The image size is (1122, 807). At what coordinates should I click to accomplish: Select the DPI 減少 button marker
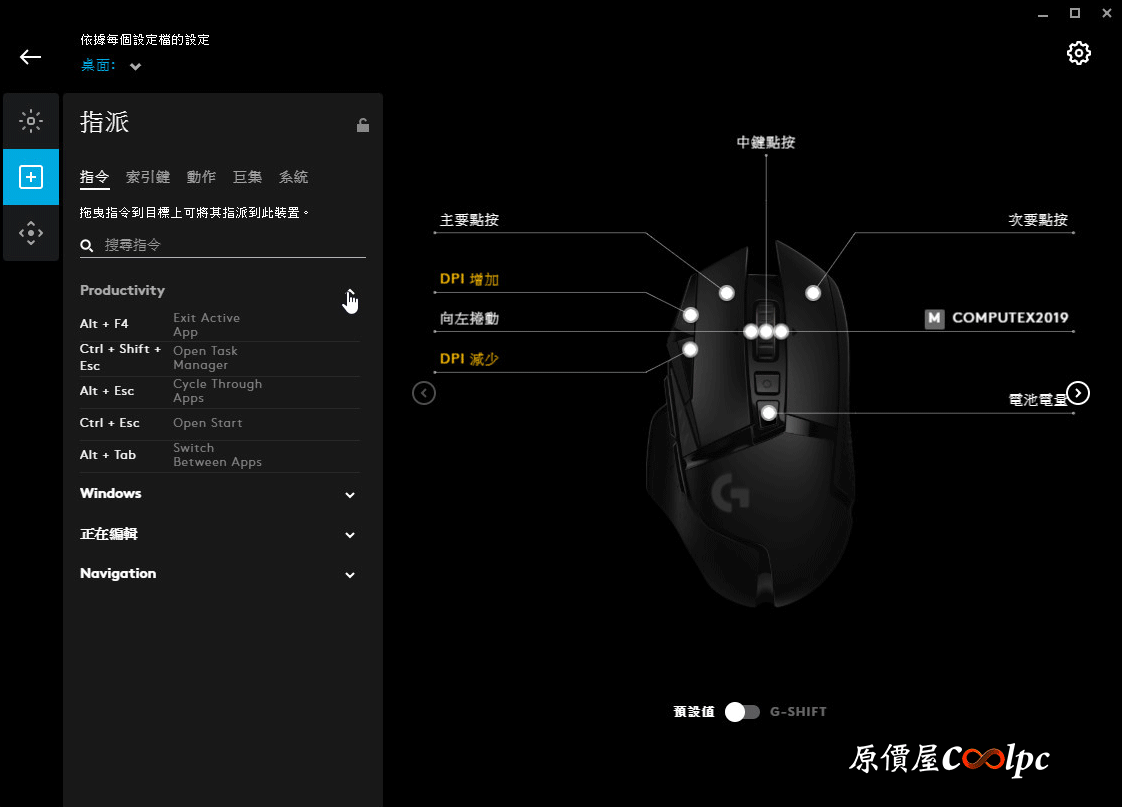coord(690,349)
